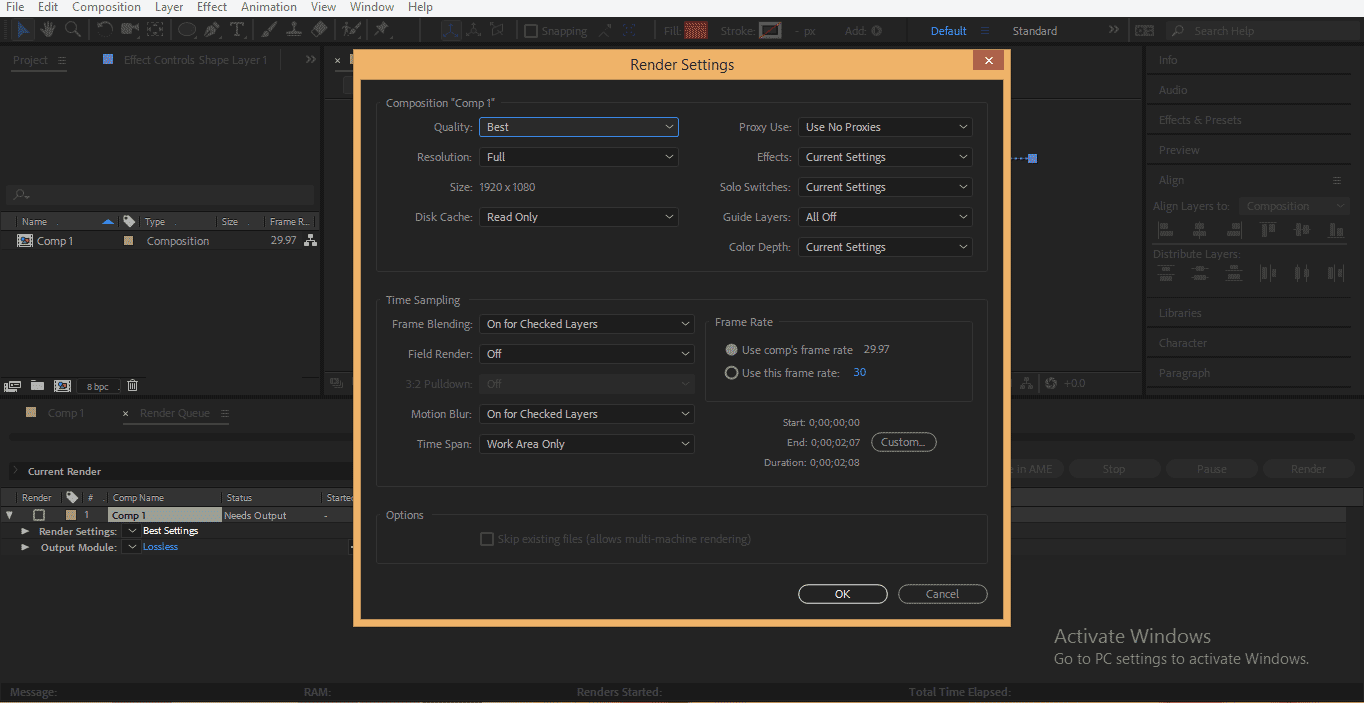This screenshot has height=703, width=1364.
Task: Click the New Composition icon in Project panel
Action: [62, 386]
